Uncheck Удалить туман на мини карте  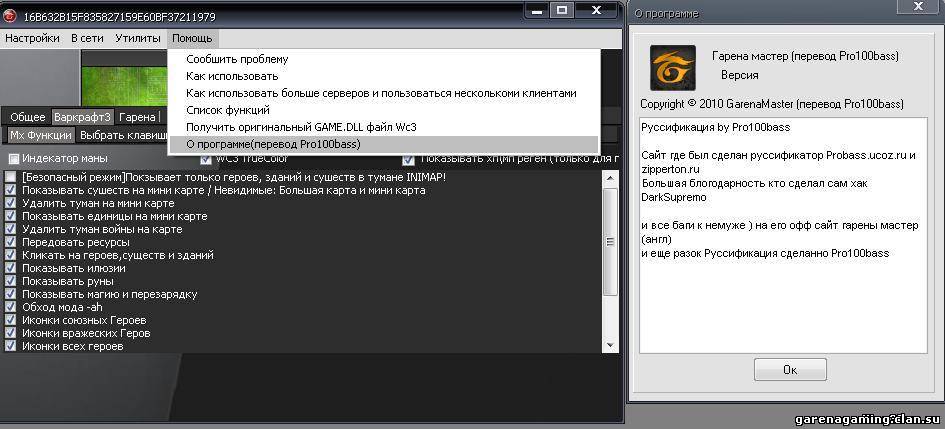[10, 203]
